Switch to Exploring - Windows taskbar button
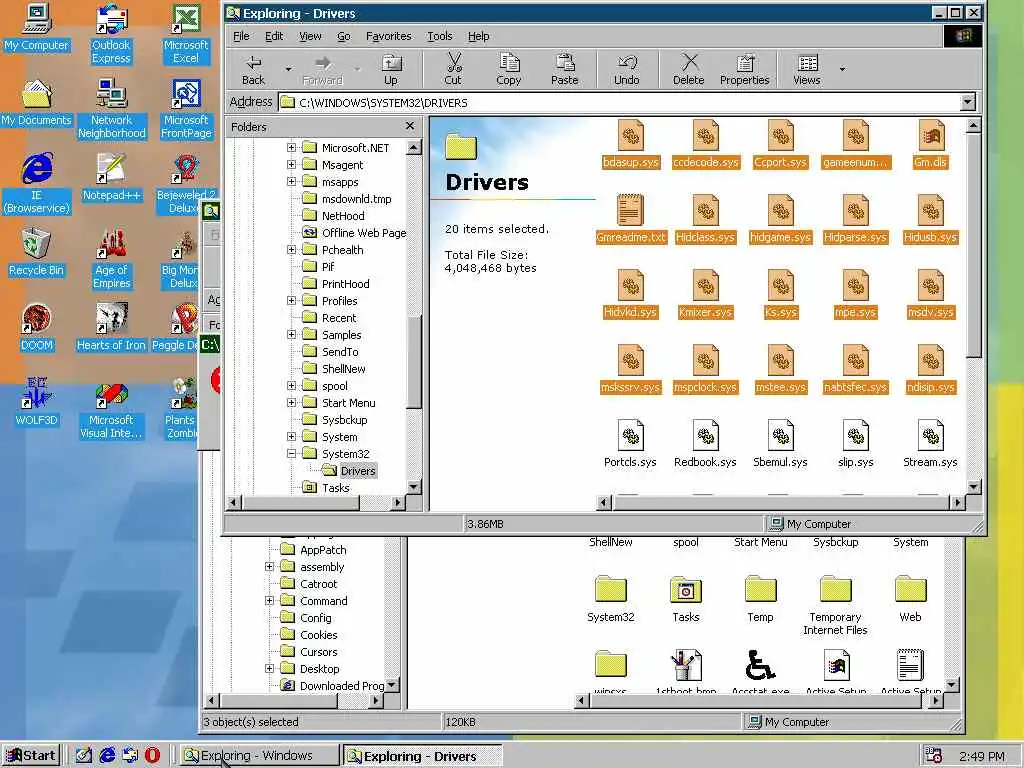Screen dimensions: 1024x768 (x=259, y=756)
